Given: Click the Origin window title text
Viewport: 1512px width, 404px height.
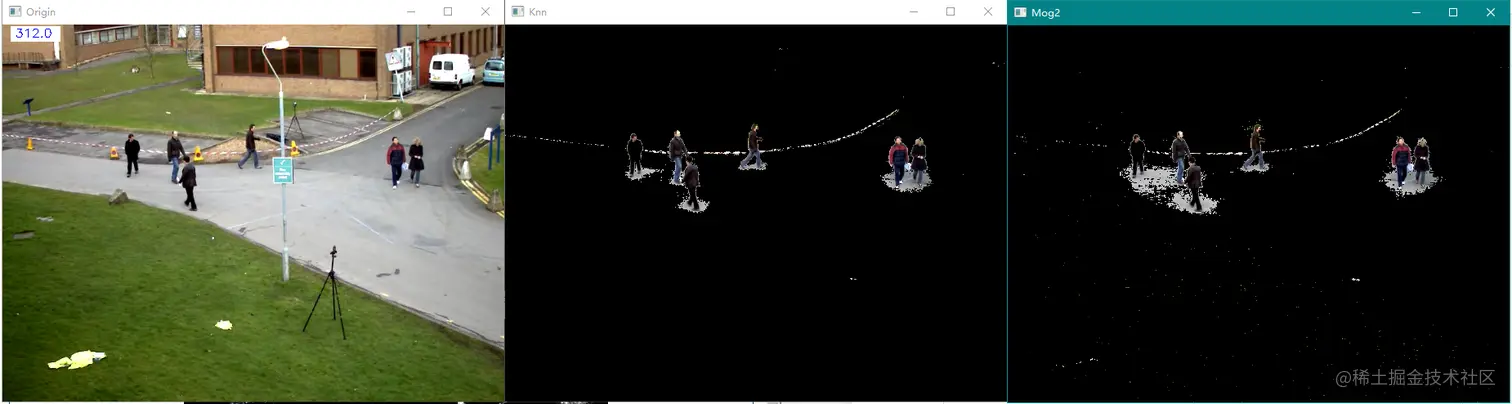Looking at the screenshot, I should [41, 12].
